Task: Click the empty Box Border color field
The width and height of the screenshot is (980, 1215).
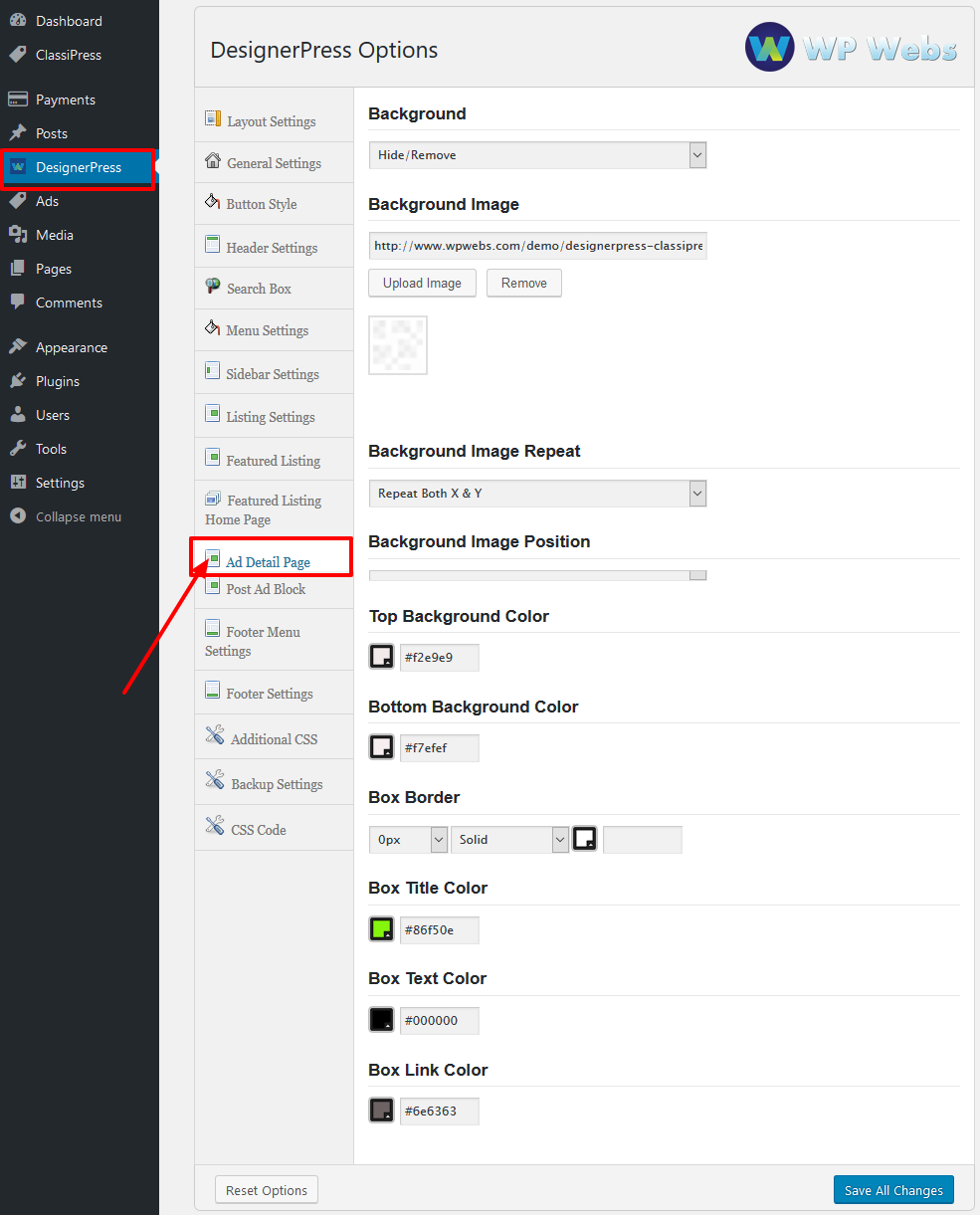Action: pos(643,840)
